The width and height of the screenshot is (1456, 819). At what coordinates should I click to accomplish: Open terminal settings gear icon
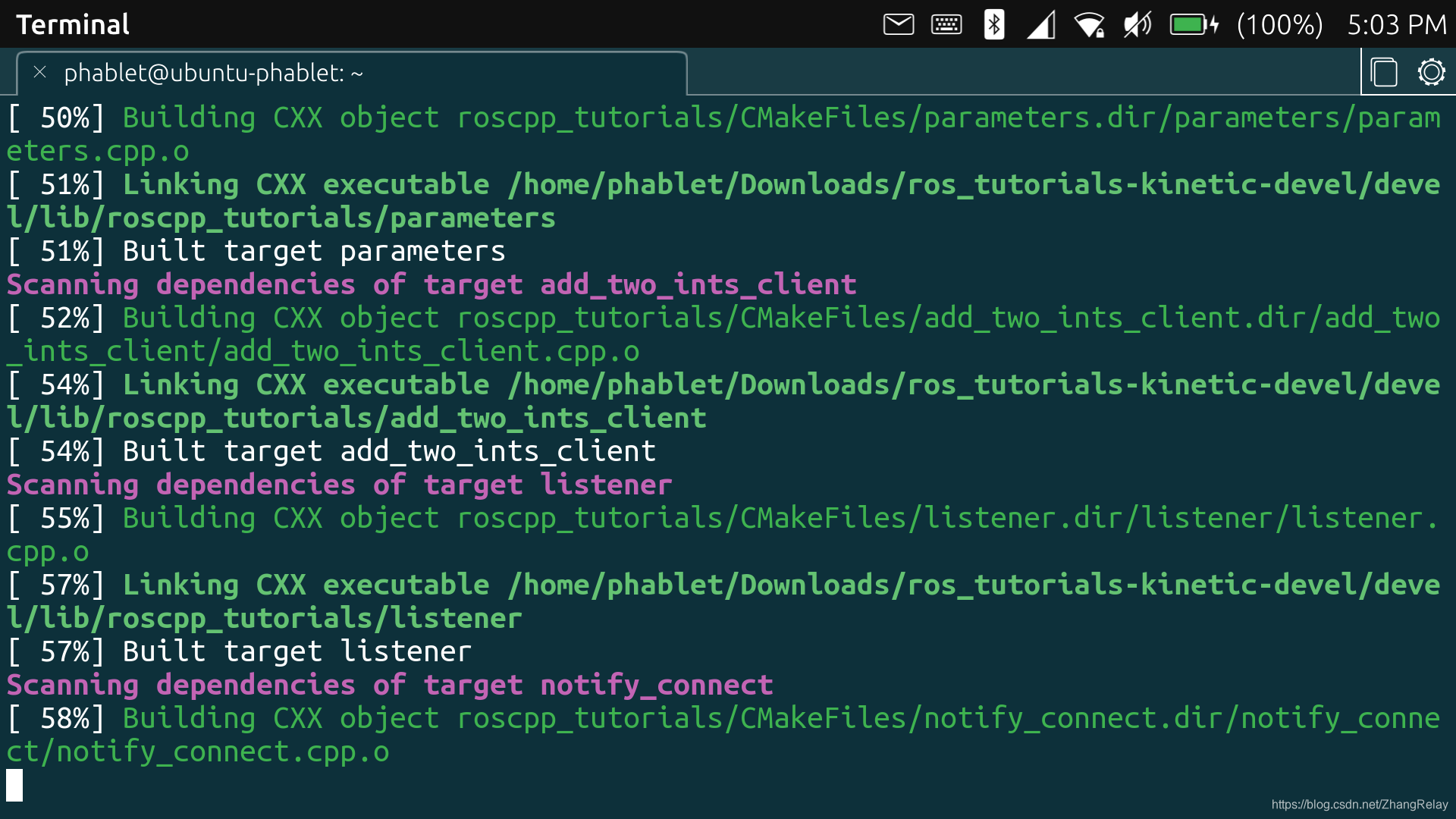(x=1431, y=73)
